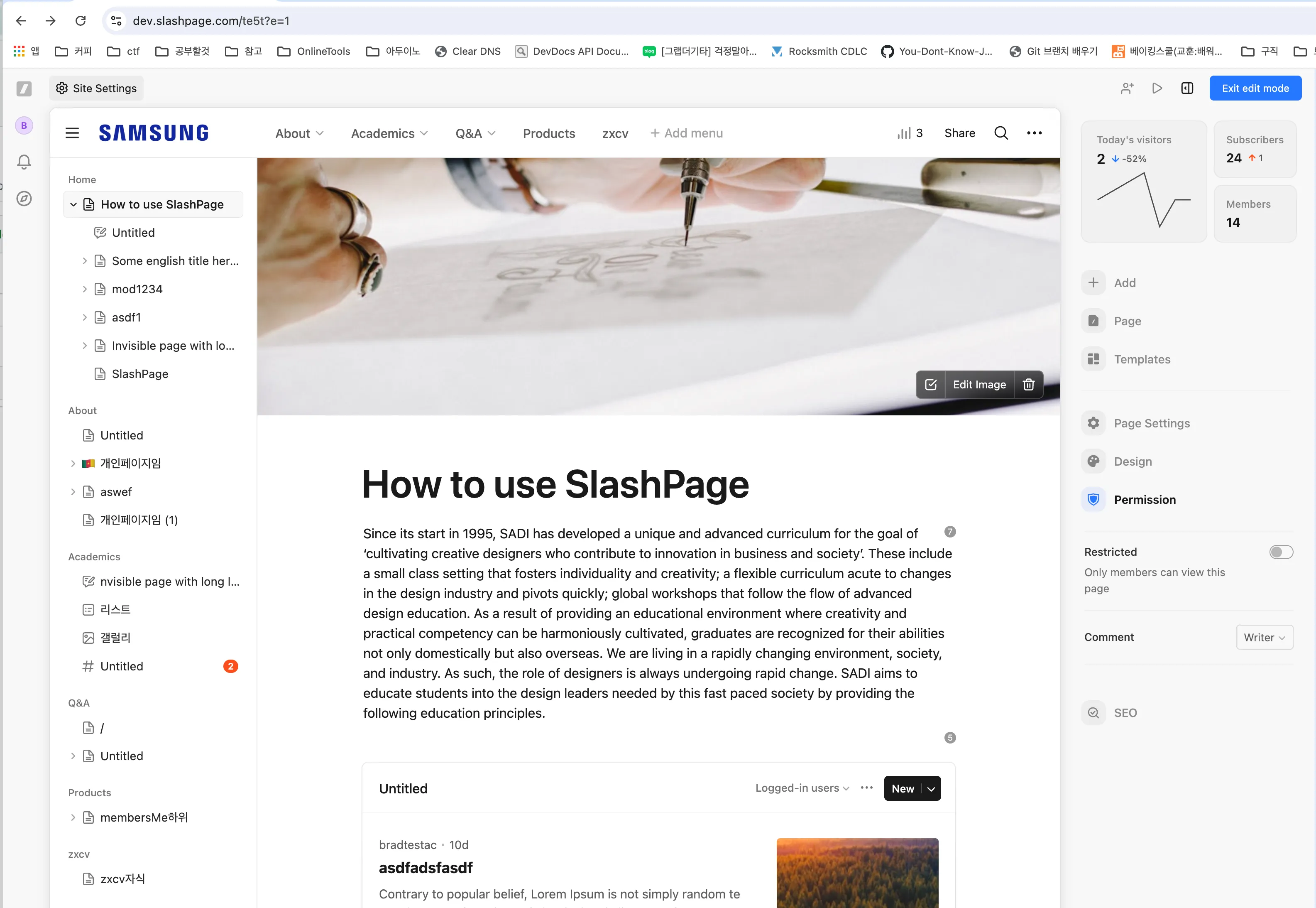Expand the mod1234 page tree
The width and height of the screenshot is (1316, 908).
click(x=85, y=289)
